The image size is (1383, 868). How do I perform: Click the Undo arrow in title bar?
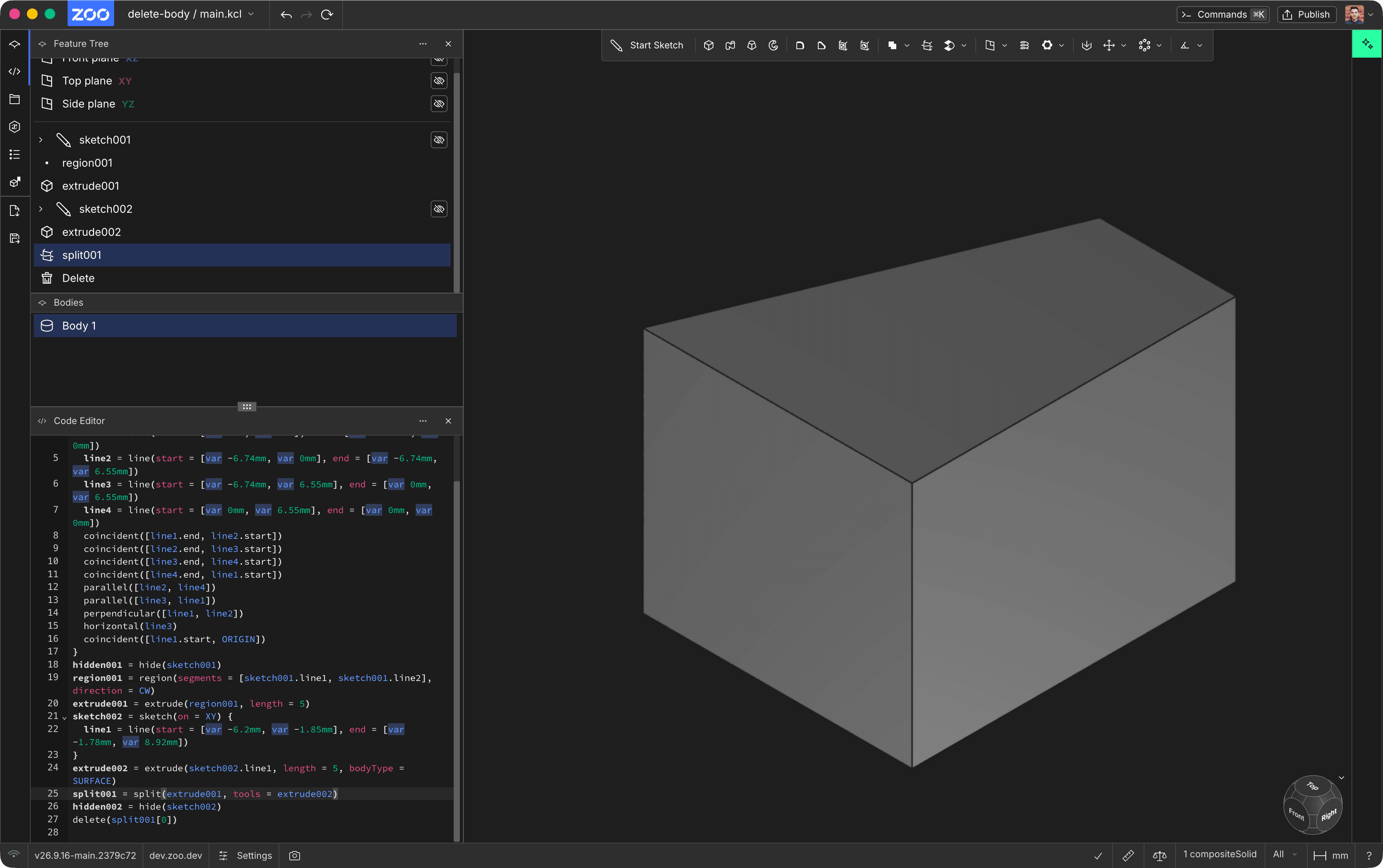coord(286,14)
